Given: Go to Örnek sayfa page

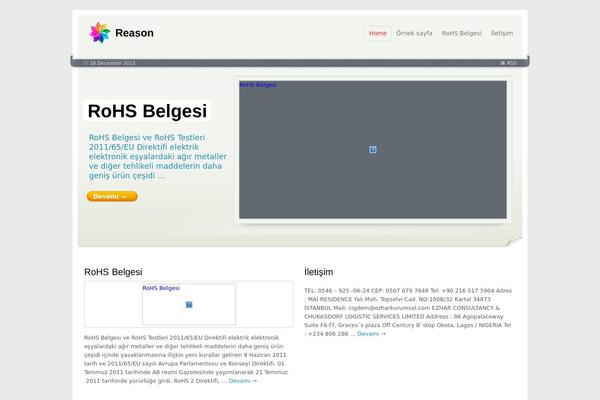Looking at the screenshot, I should 414,33.
